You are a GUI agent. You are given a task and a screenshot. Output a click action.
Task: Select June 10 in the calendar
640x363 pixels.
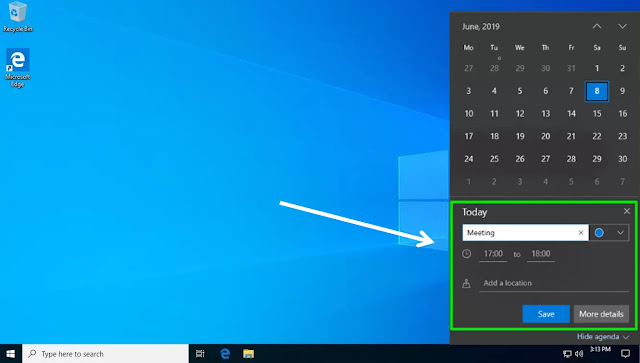coord(469,114)
